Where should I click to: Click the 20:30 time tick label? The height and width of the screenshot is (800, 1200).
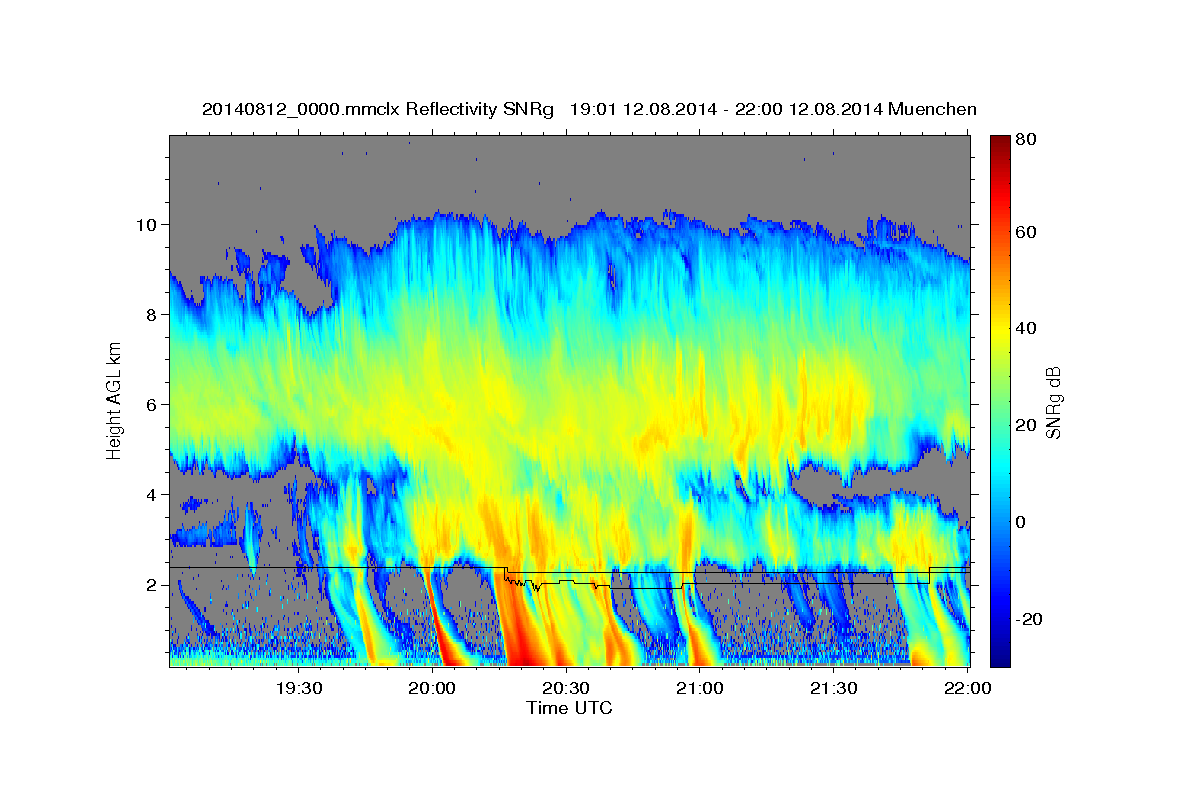pos(565,688)
